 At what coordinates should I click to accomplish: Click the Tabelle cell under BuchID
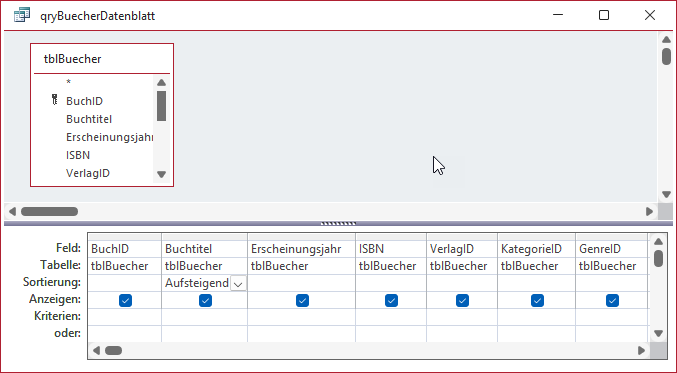[x=124, y=266]
